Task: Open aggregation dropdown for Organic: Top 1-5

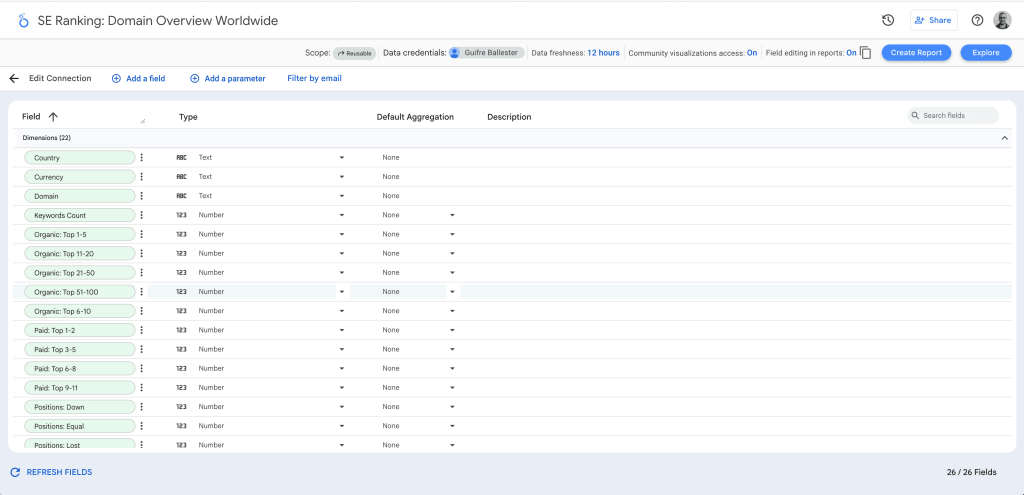Action: (452, 234)
